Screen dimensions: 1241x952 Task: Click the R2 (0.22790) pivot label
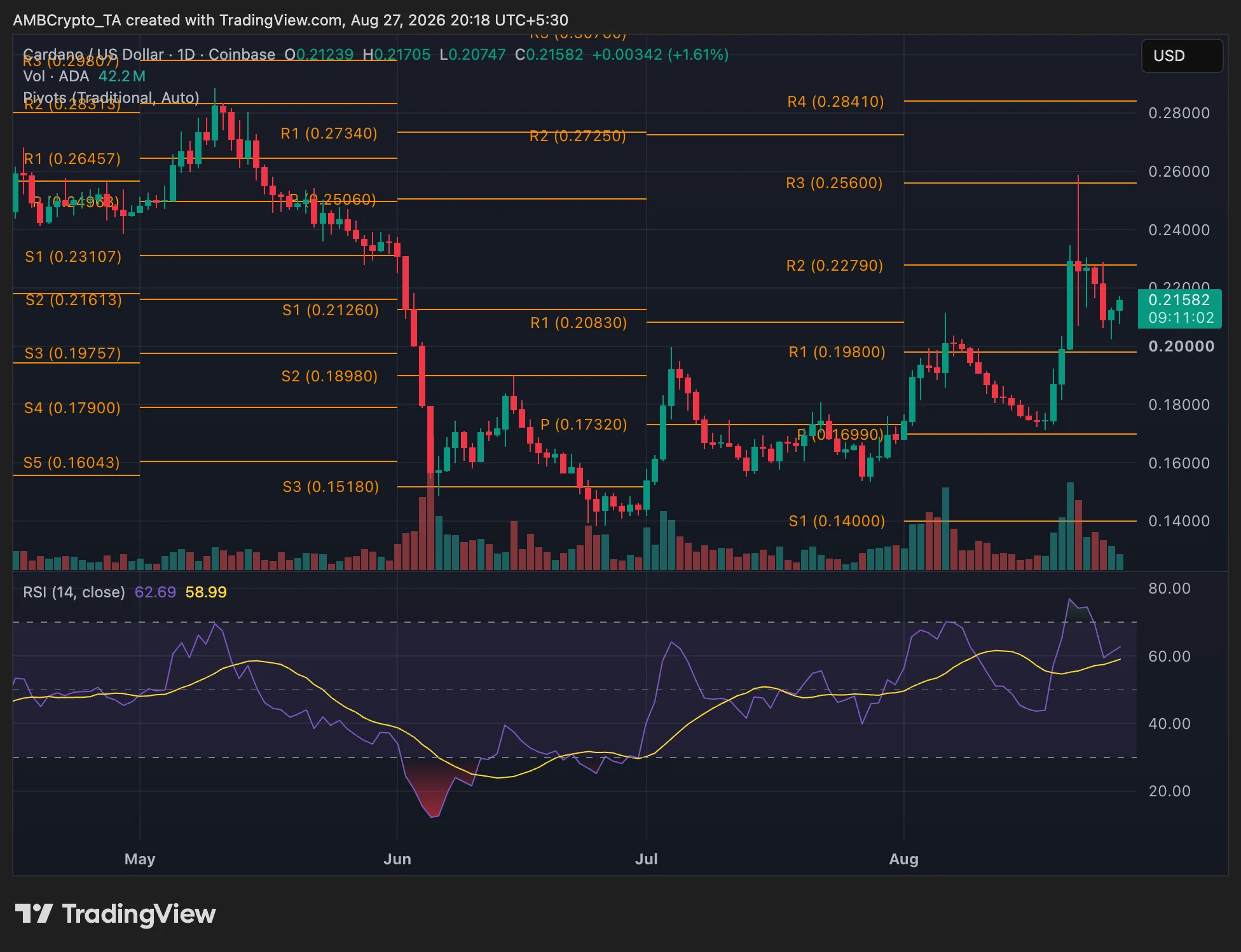pyautogui.click(x=835, y=266)
